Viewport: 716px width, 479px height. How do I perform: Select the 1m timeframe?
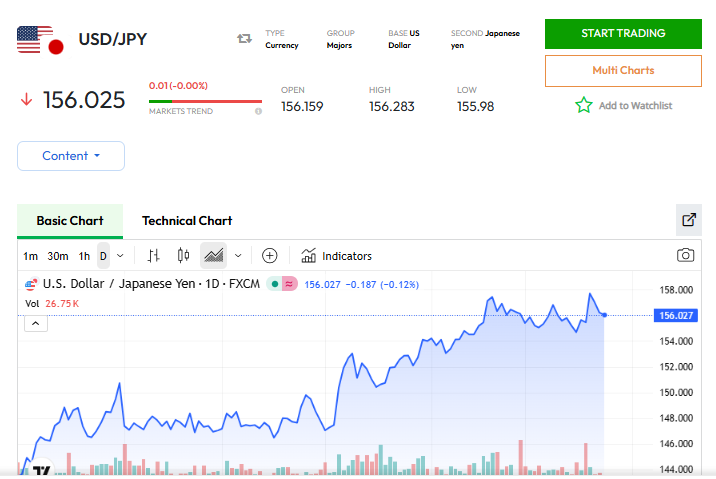31,256
